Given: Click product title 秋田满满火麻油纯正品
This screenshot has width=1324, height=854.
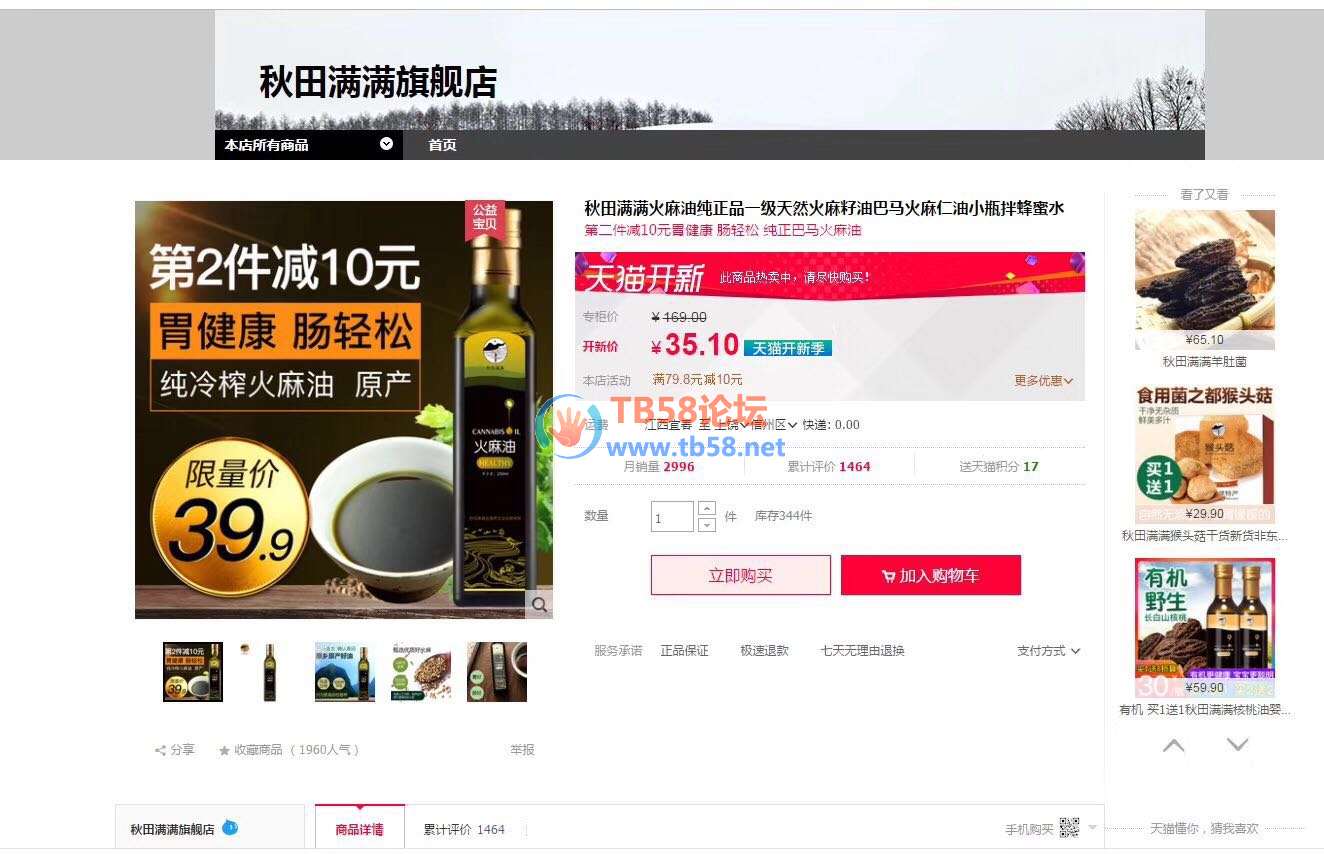Looking at the screenshot, I should pos(824,208).
